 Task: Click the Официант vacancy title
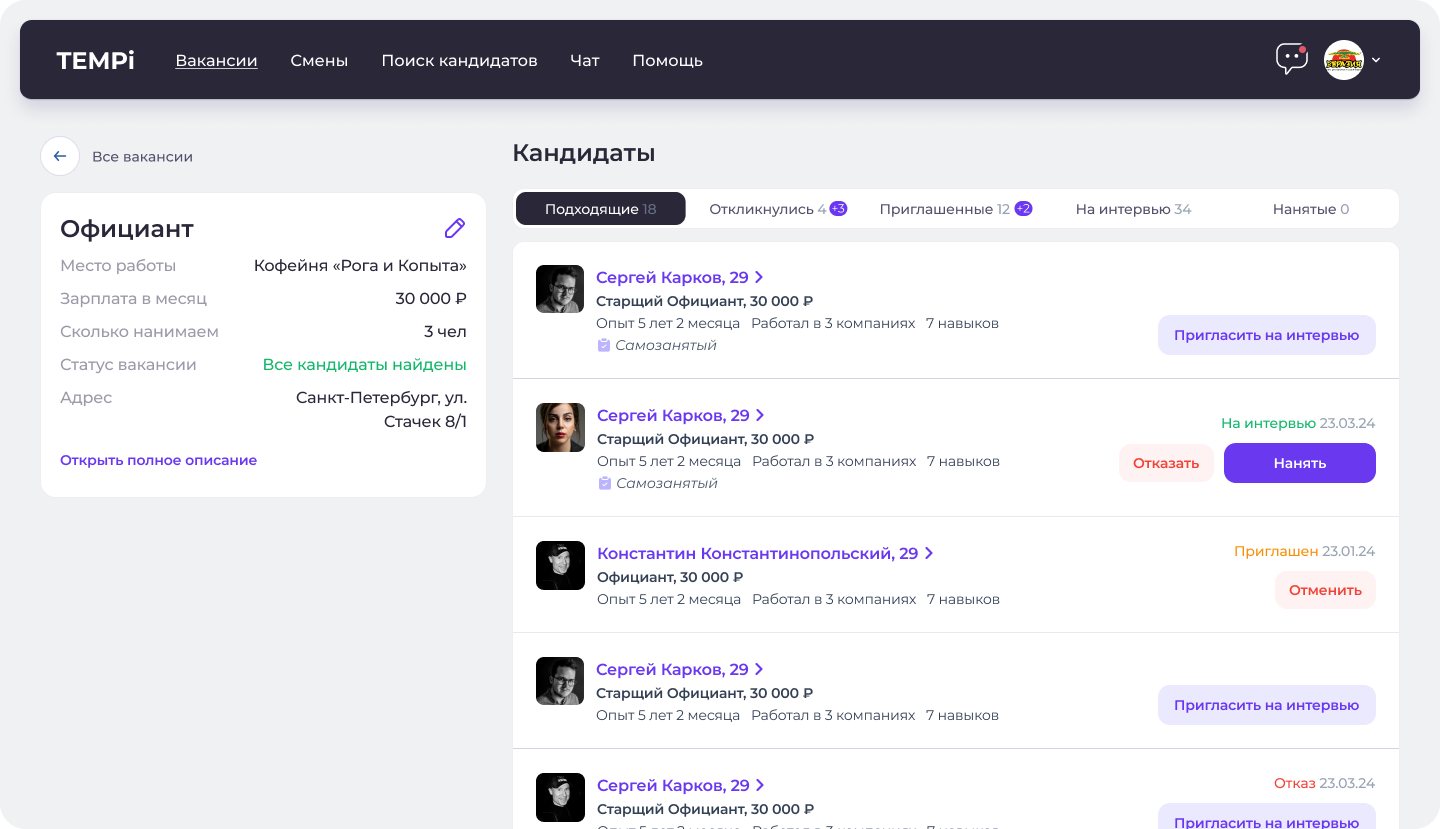[127, 229]
